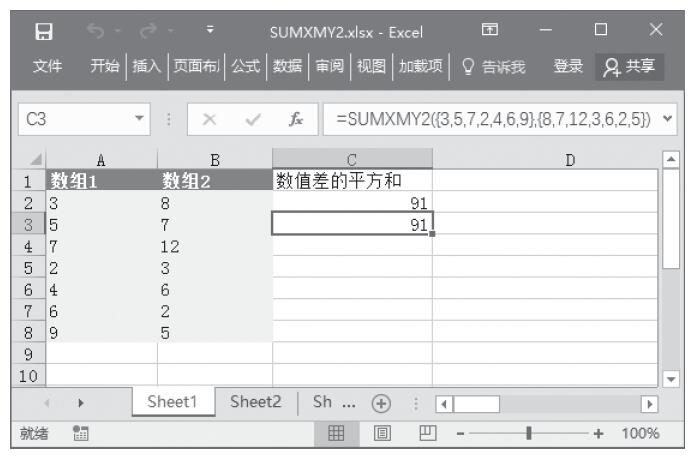
Task: Switch to Page Break Preview
Action: [424, 433]
